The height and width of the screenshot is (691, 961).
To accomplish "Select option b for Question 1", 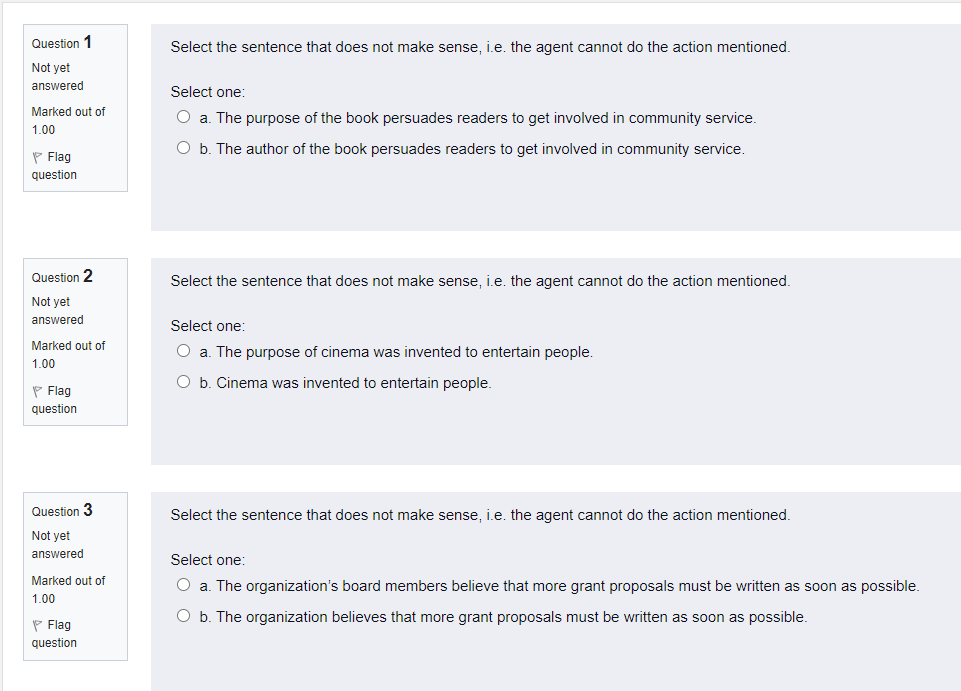I will [183, 147].
